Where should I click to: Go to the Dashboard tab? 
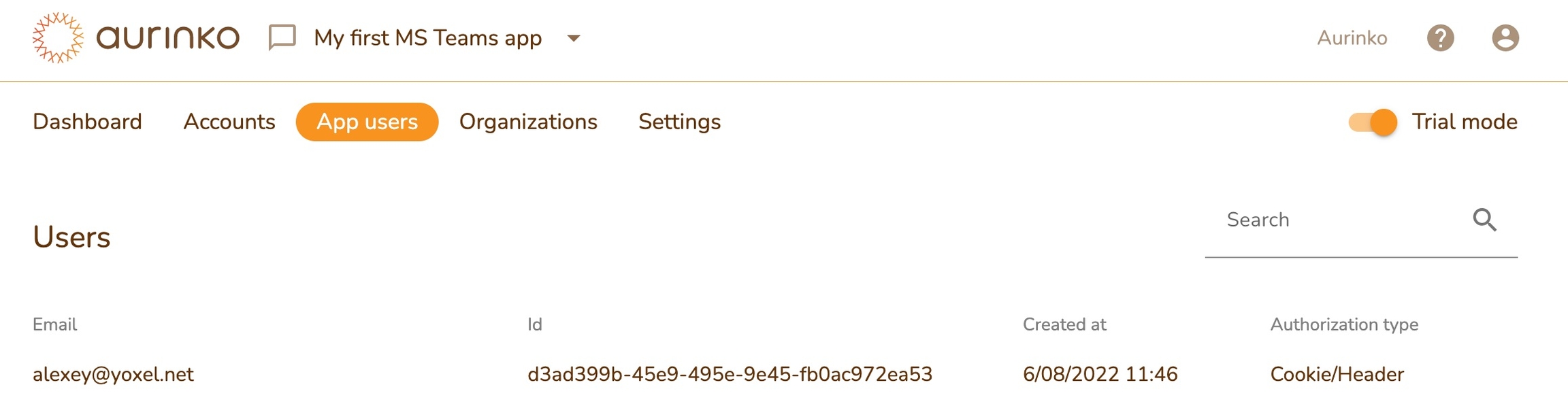[x=87, y=122]
